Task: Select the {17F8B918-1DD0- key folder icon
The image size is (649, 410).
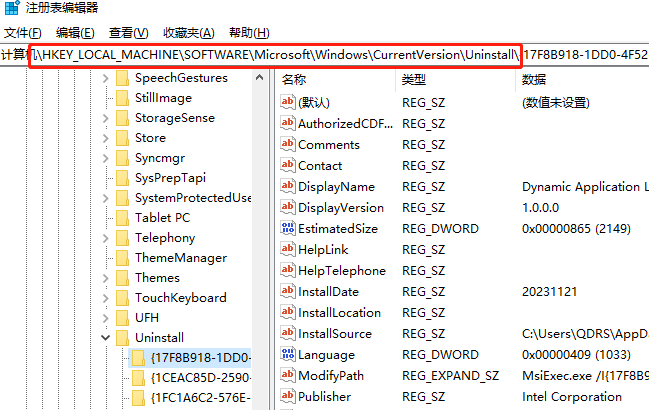Action: pos(138,358)
